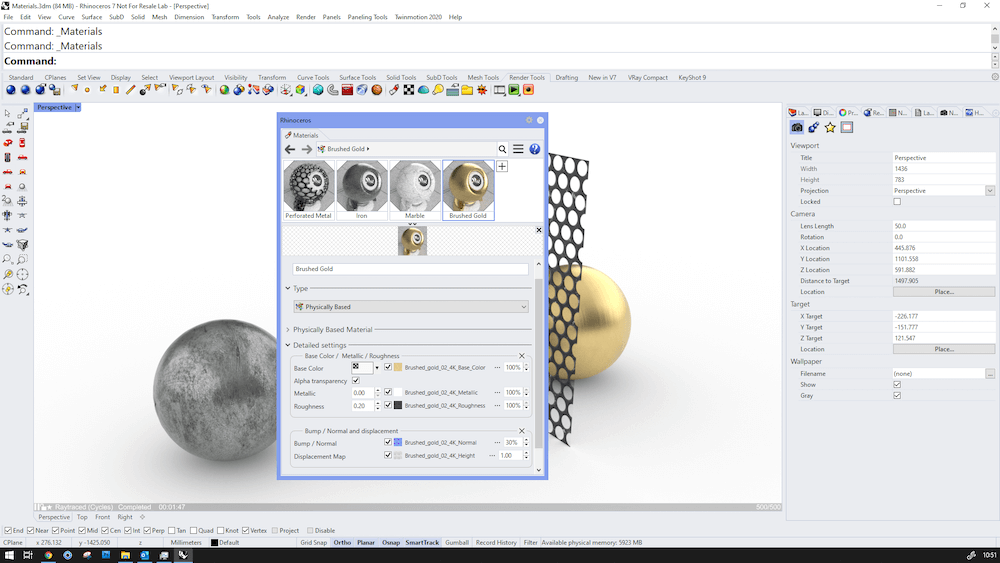Enable the viewport Locked checkbox
This screenshot has height=563, width=1000.
[x=897, y=201]
